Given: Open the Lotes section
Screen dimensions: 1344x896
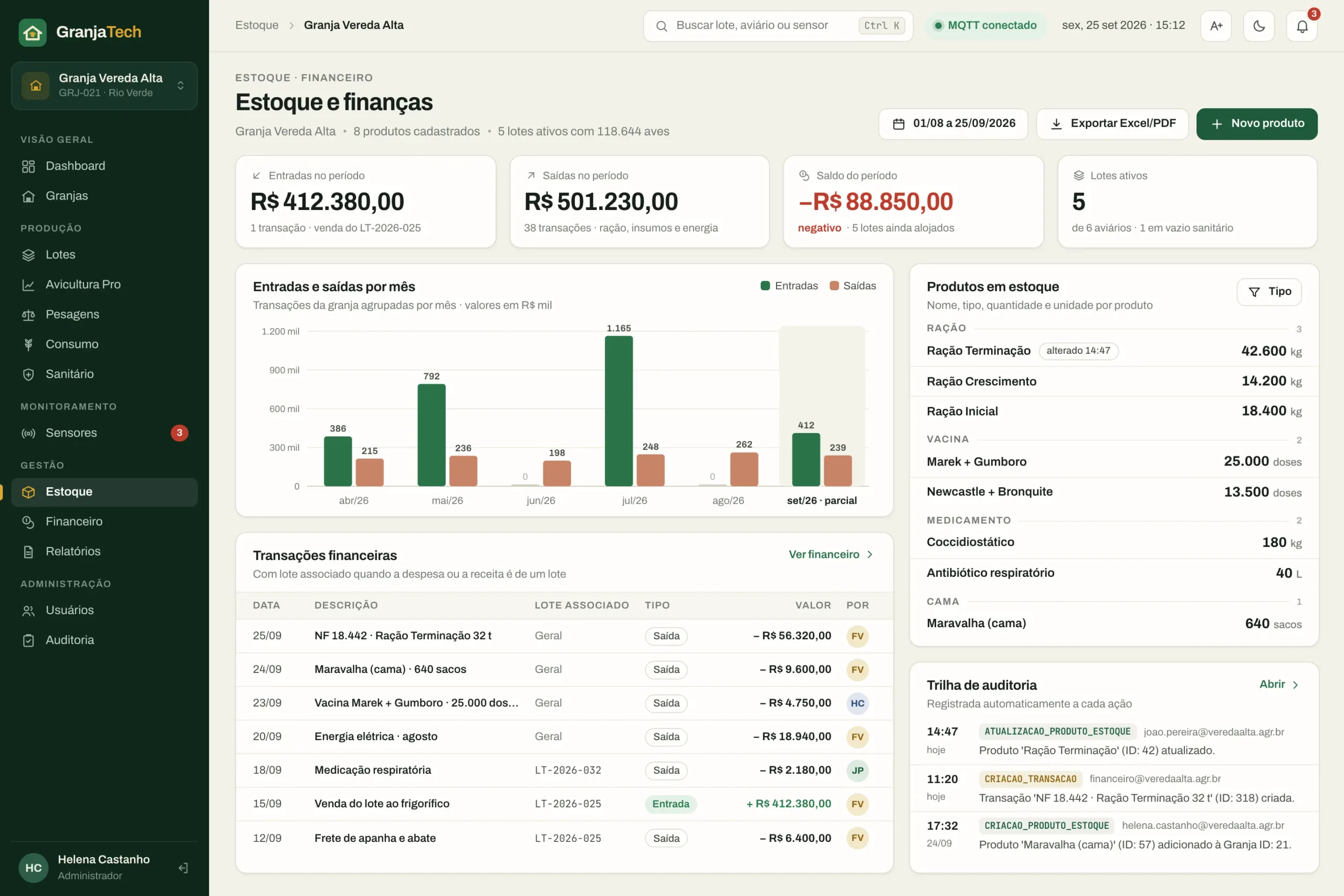Looking at the screenshot, I should 104,254.
